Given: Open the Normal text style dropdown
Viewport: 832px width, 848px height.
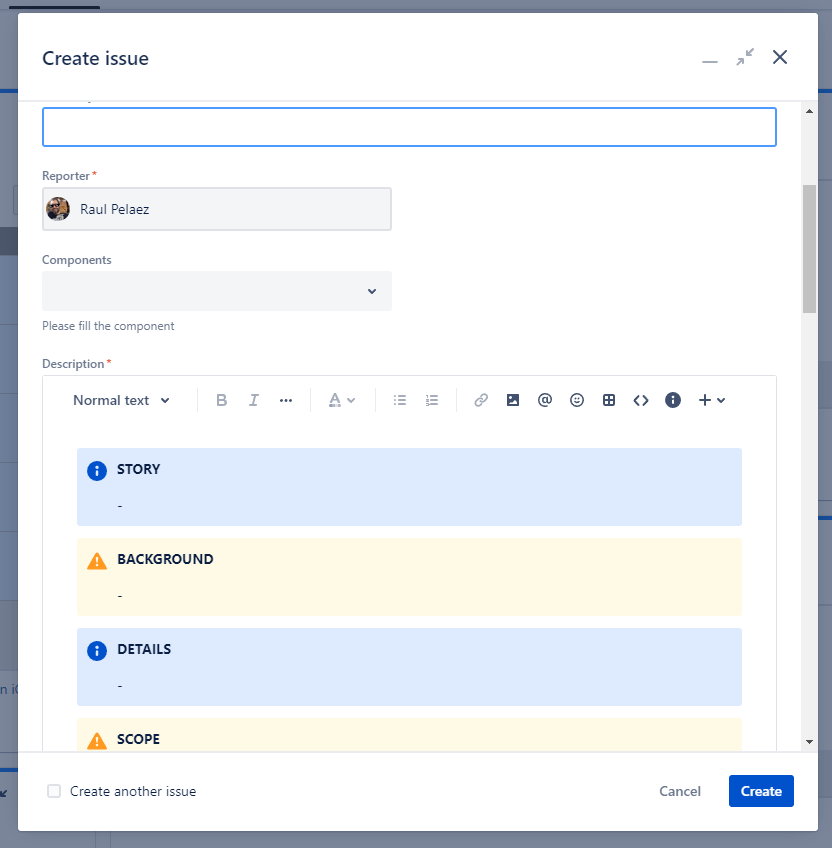Looking at the screenshot, I should (x=121, y=400).
